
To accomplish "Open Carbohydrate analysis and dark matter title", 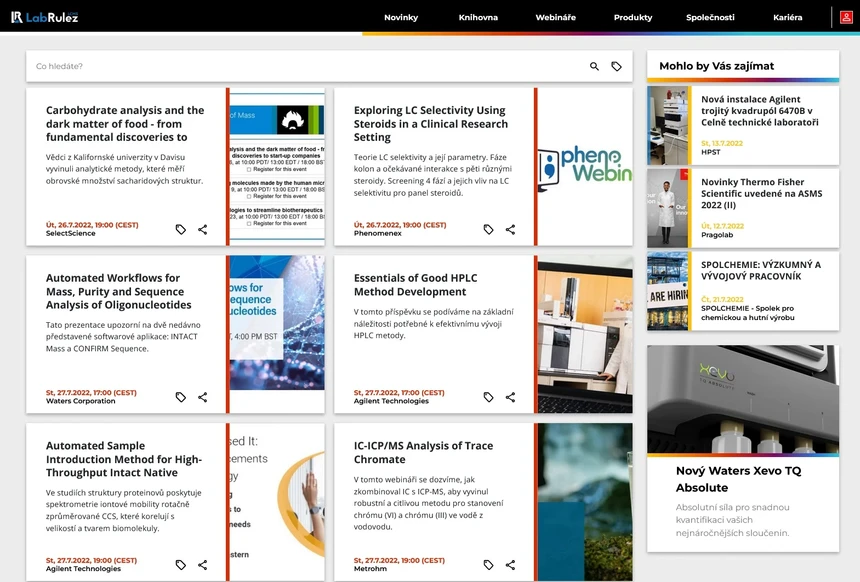I will (125, 123).
